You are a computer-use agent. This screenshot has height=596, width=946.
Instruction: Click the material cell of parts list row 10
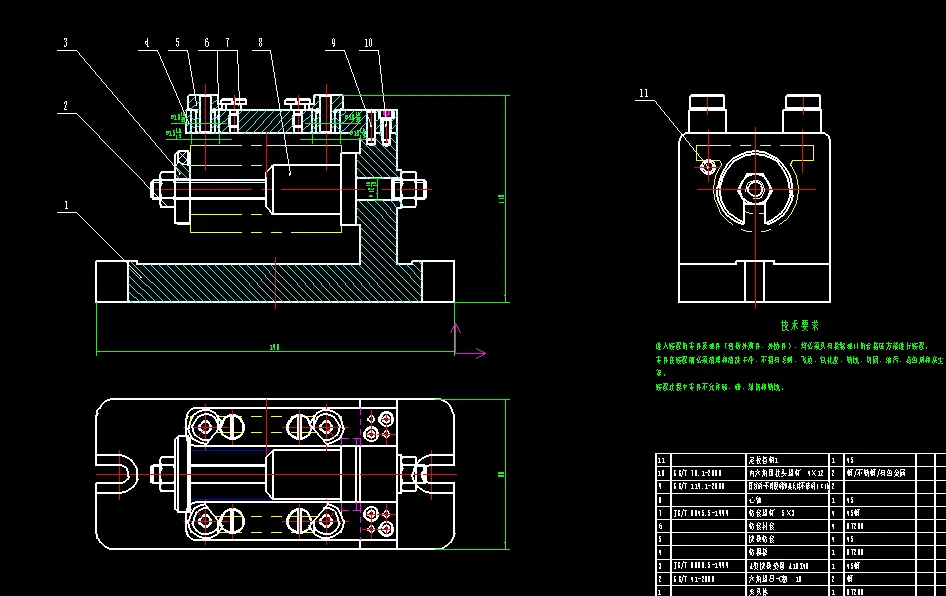[880, 473]
